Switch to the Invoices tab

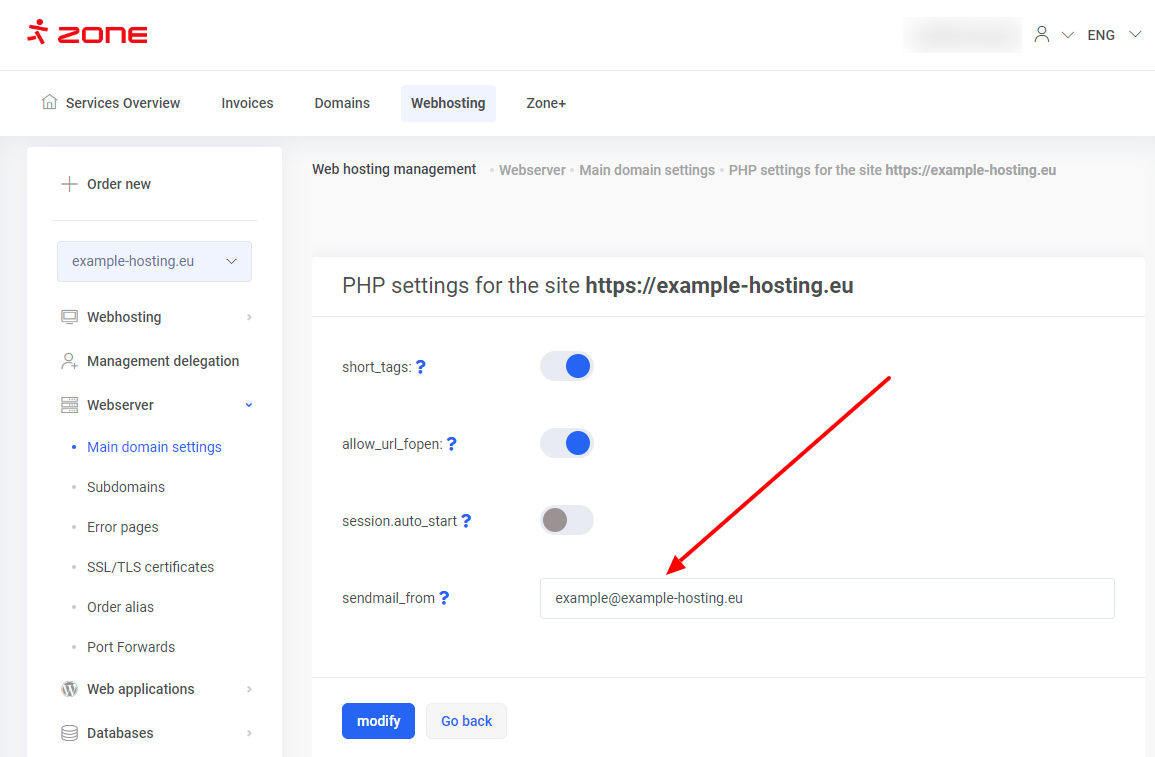point(247,103)
